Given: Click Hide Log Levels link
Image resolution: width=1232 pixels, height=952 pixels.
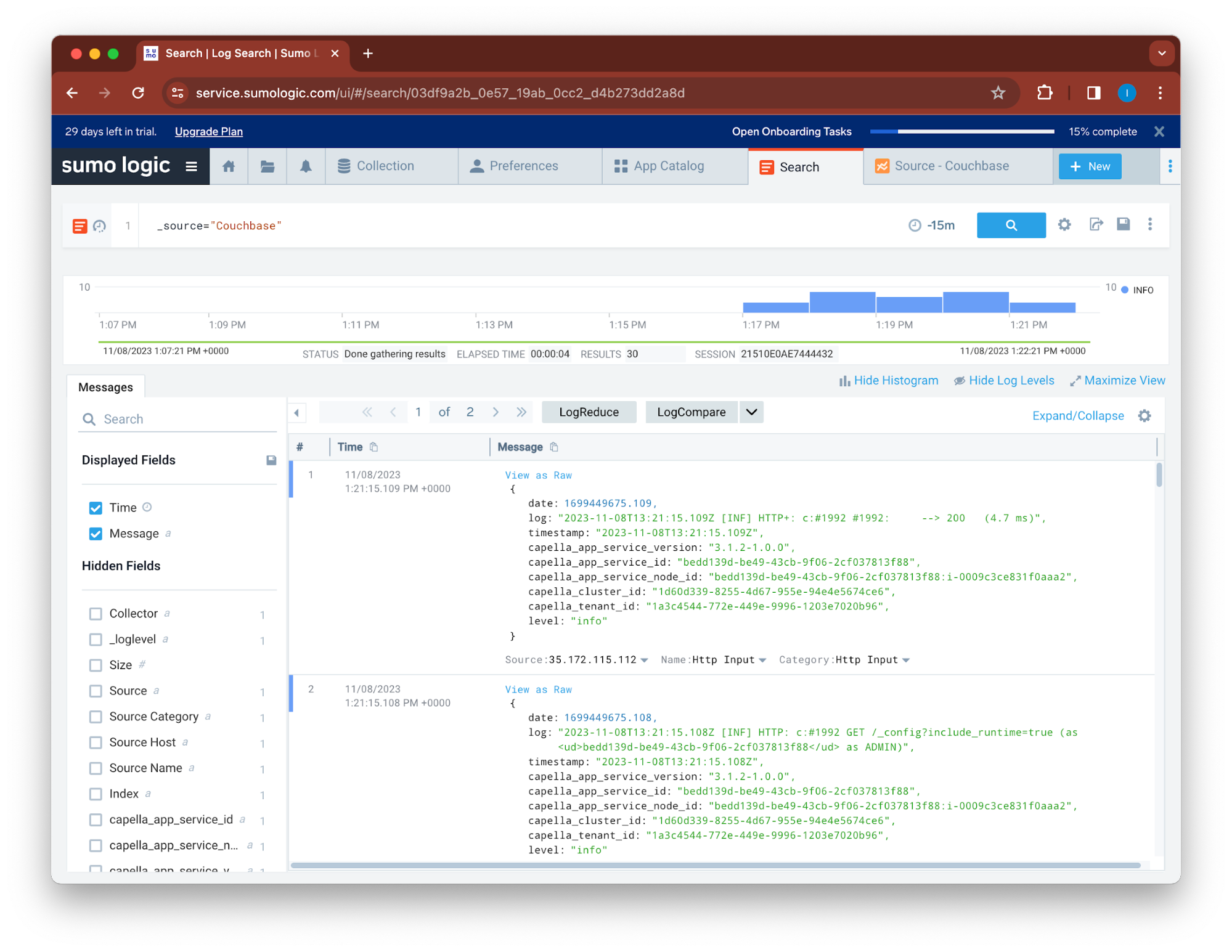Looking at the screenshot, I should 1004,381.
